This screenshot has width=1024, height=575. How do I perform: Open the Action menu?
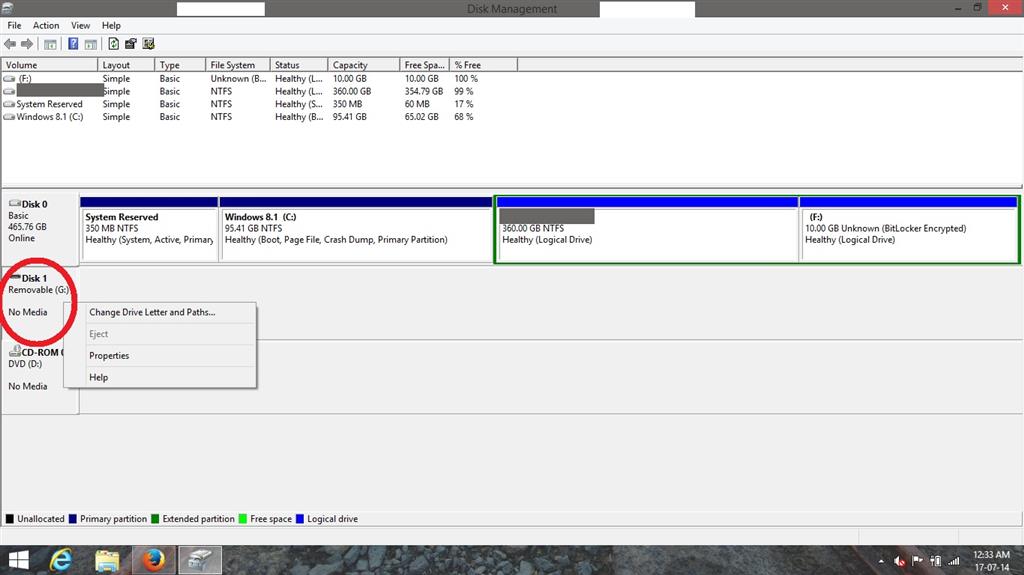[46, 25]
